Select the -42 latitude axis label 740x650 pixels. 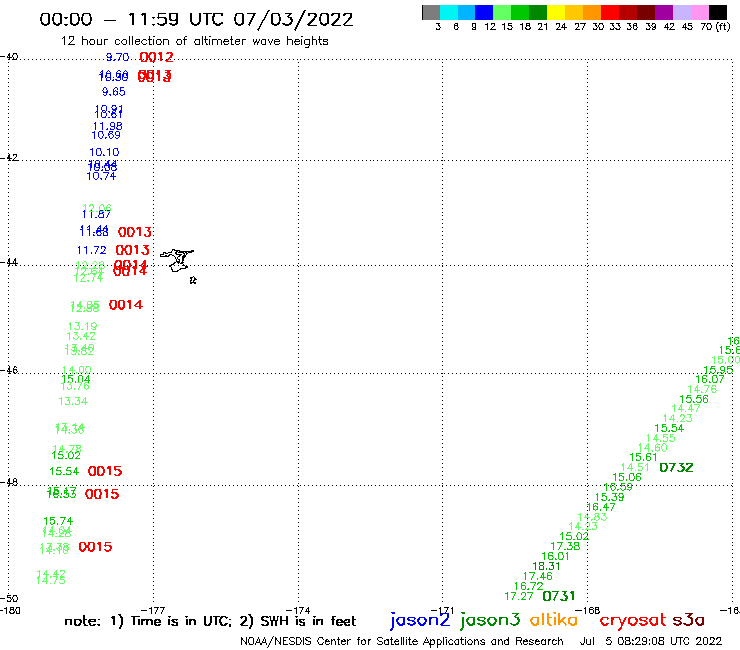coord(9,157)
